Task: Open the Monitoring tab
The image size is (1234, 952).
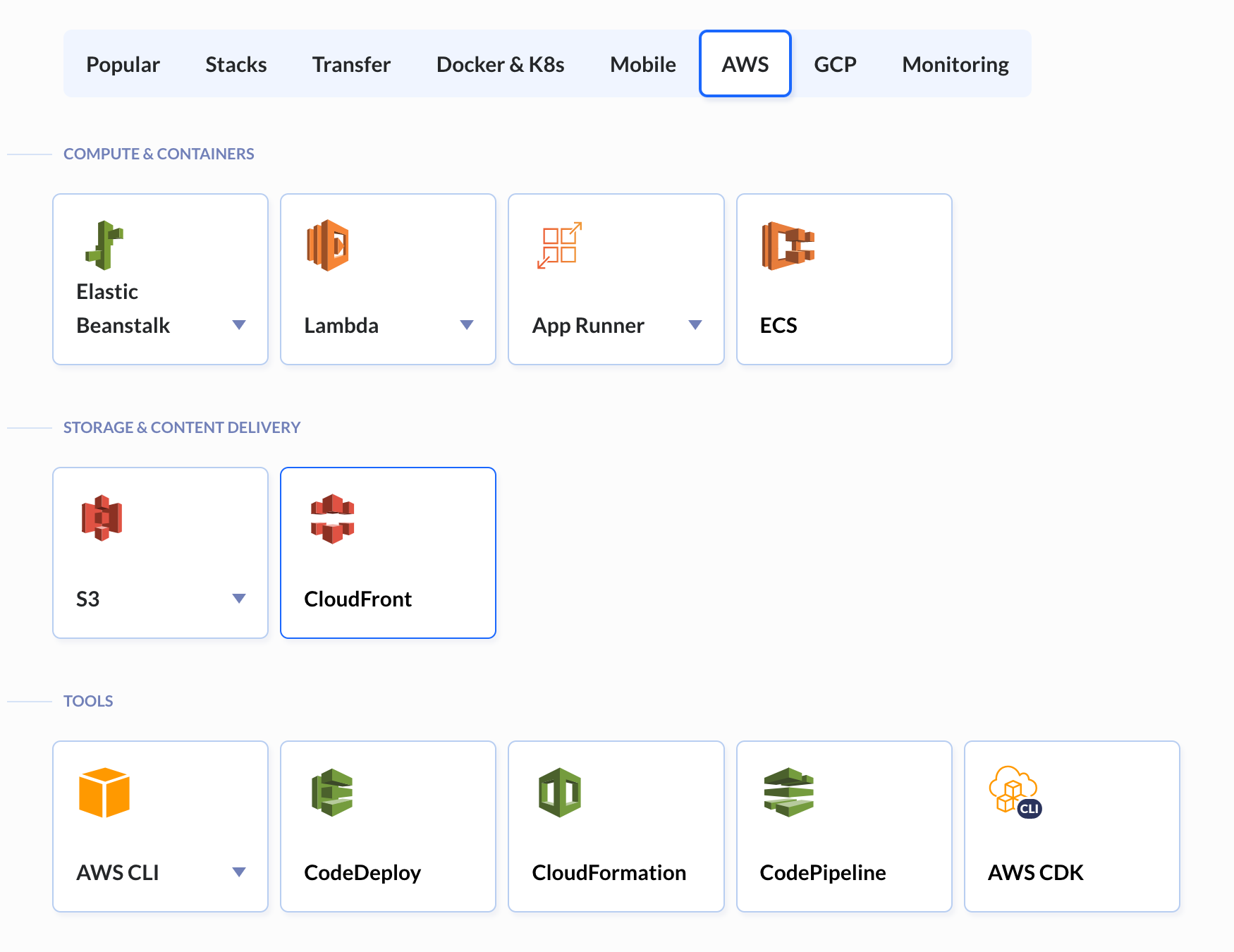Action: [955, 64]
